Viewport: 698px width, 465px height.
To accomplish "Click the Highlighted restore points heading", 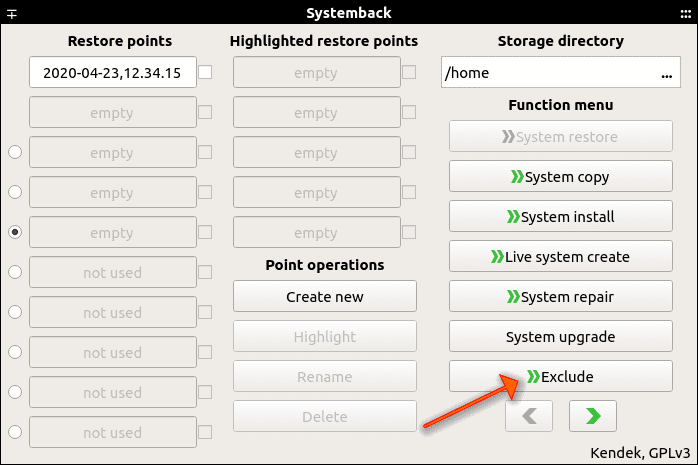I will coord(324,41).
